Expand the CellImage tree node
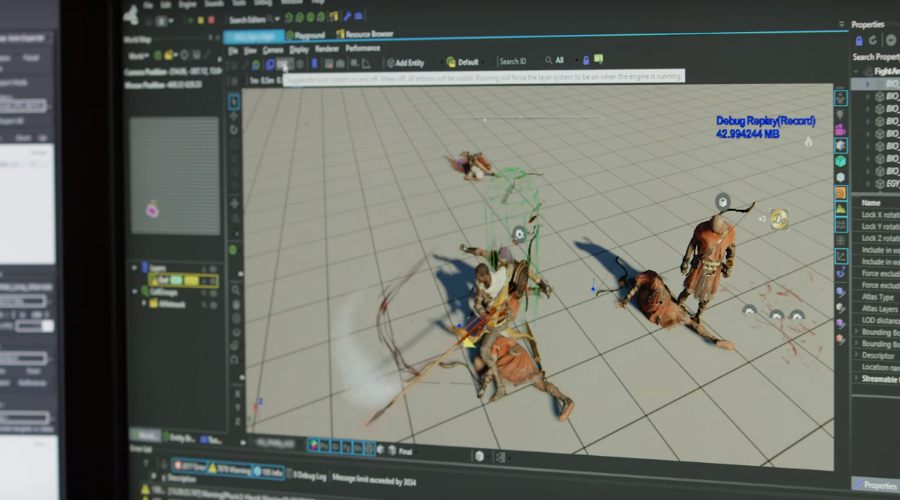The height and width of the screenshot is (500, 900). 134,292
